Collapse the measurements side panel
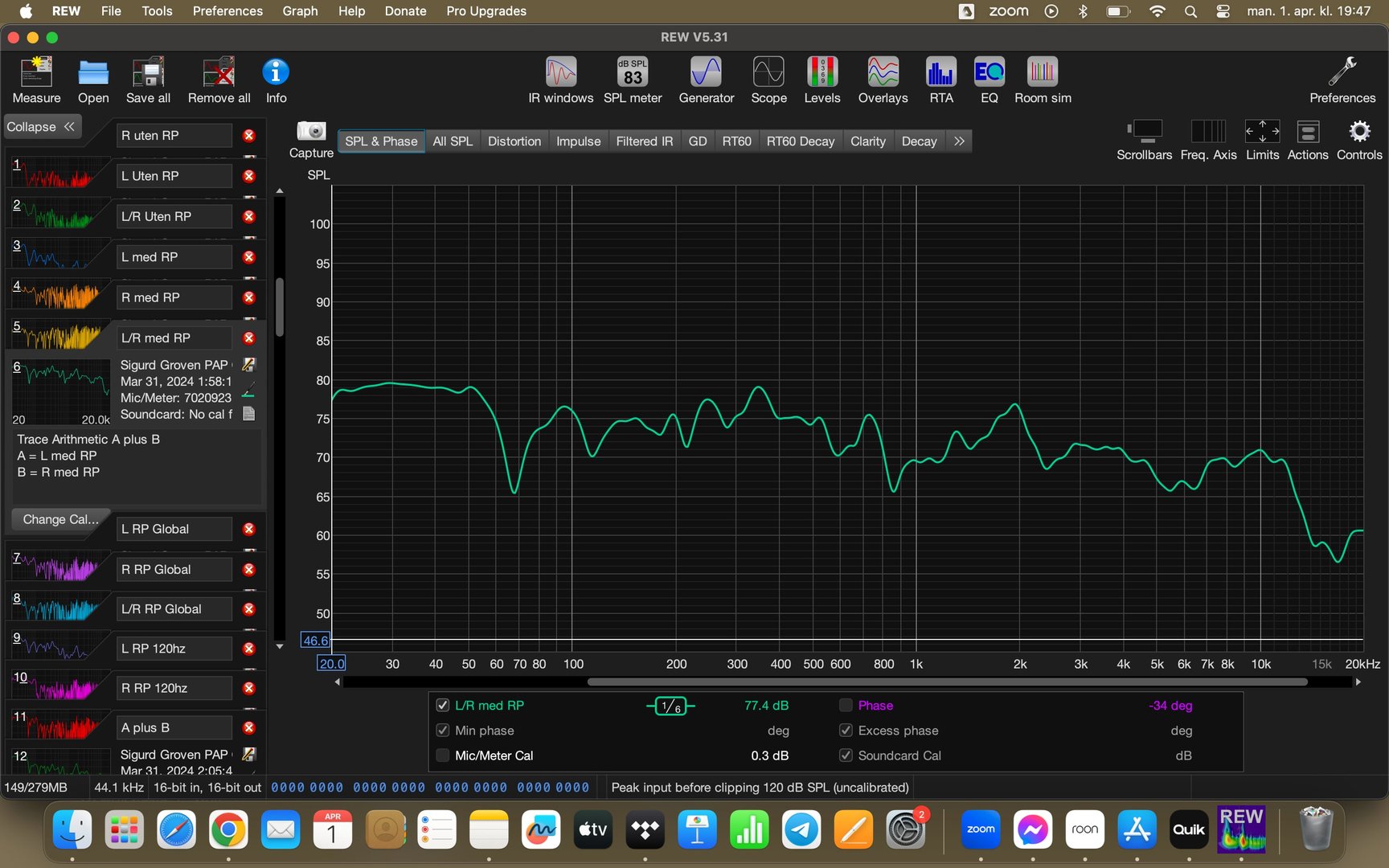This screenshot has height=868, width=1389. pos(41,127)
